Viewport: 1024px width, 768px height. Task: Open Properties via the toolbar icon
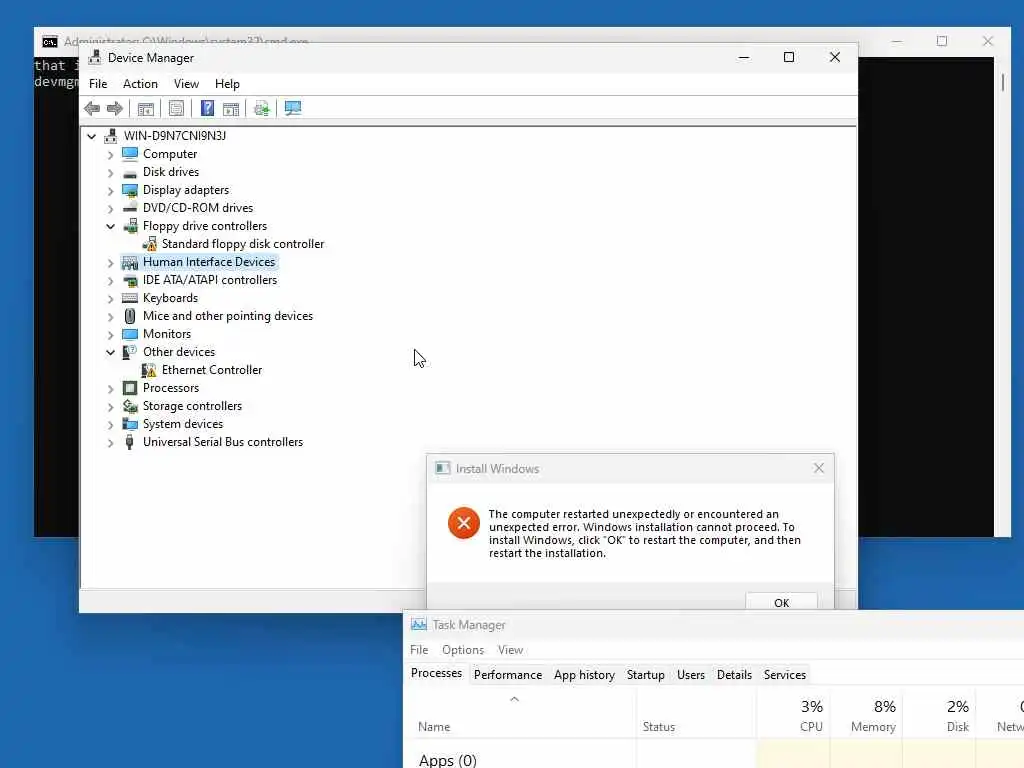[x=176, y=108]
